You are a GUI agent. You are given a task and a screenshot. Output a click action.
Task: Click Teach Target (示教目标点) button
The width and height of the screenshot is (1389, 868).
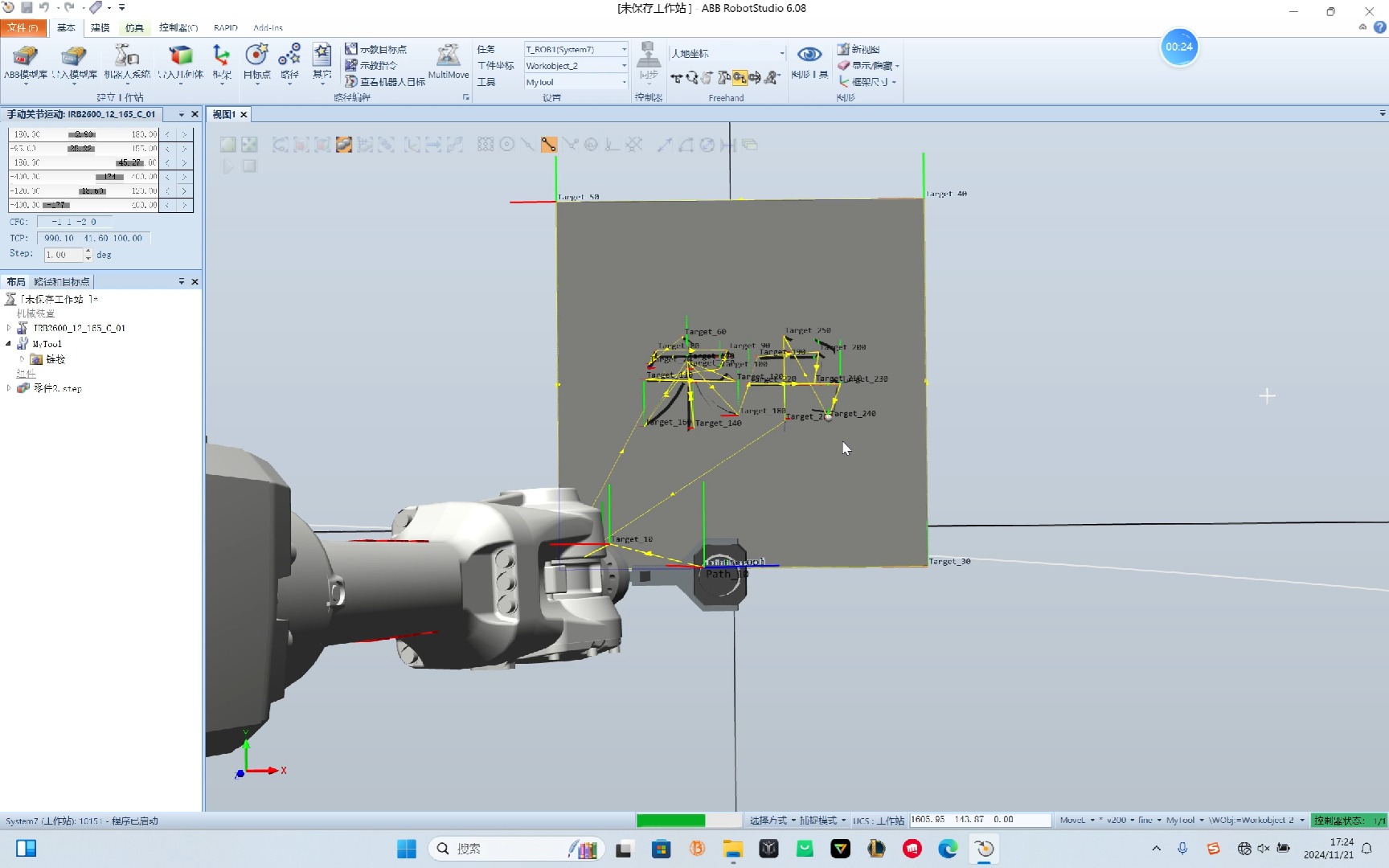tap(376, 49)
